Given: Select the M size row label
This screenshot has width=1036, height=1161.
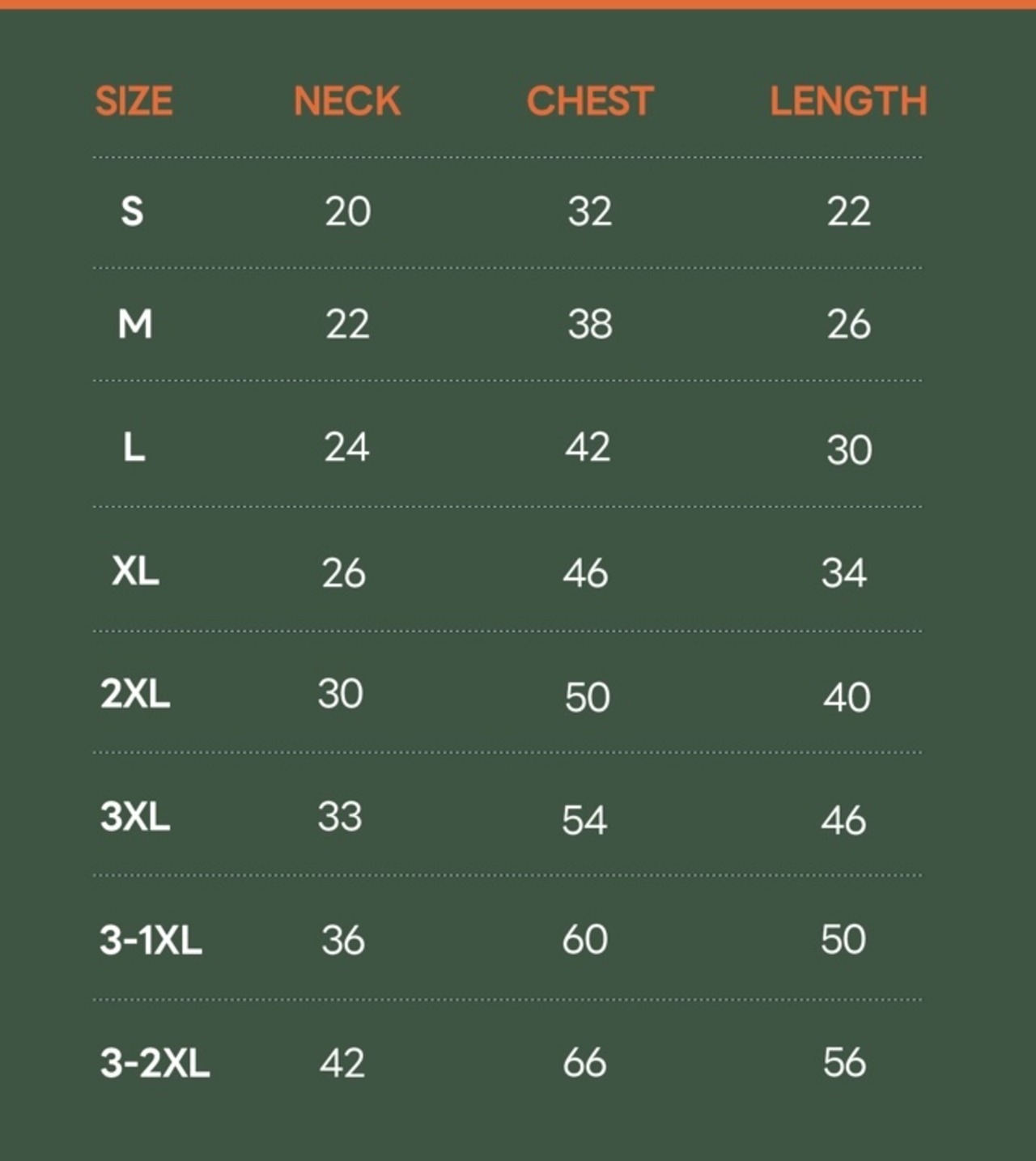Looking at the screenshot, I should pyautogui.click(x=134, y=324).
